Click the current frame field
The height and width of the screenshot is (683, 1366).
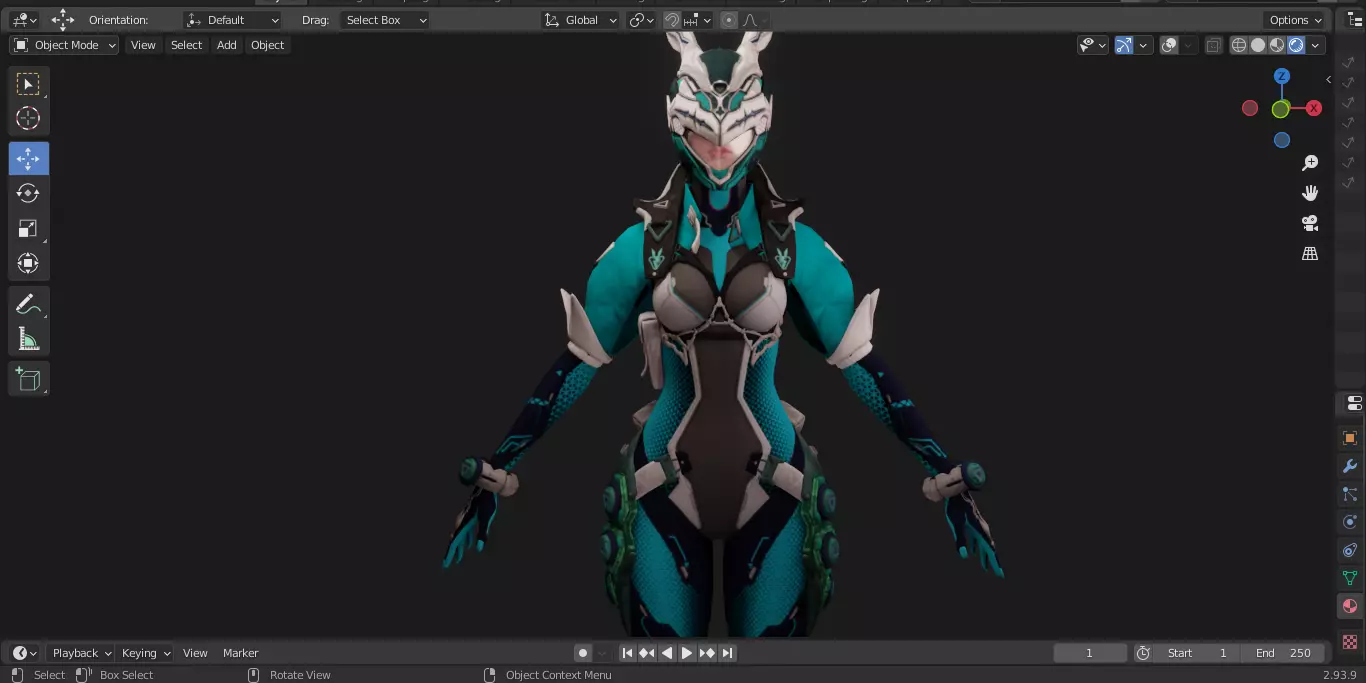(1090, 653)
